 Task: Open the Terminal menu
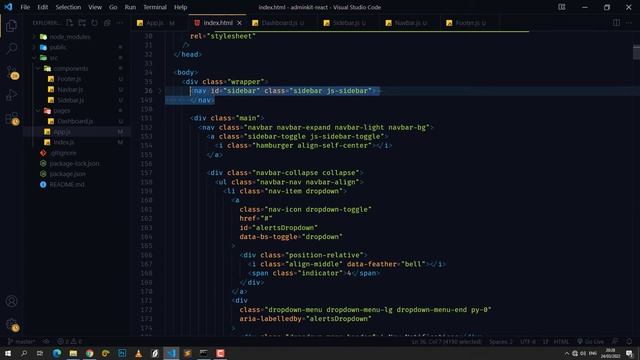coord(155,7)
